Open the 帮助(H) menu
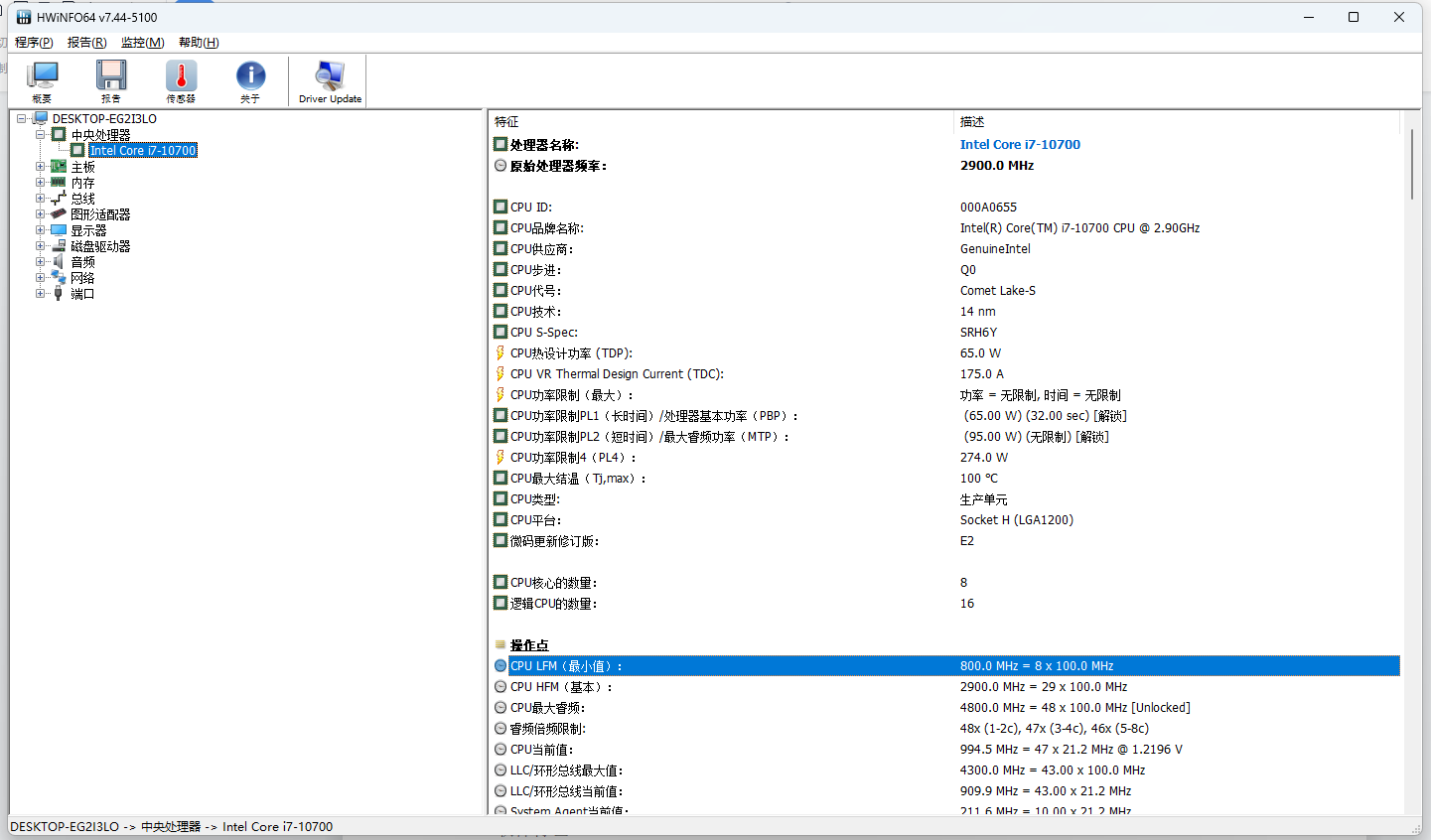Screen dimensions: 1431x840 [x=199, y=43]
